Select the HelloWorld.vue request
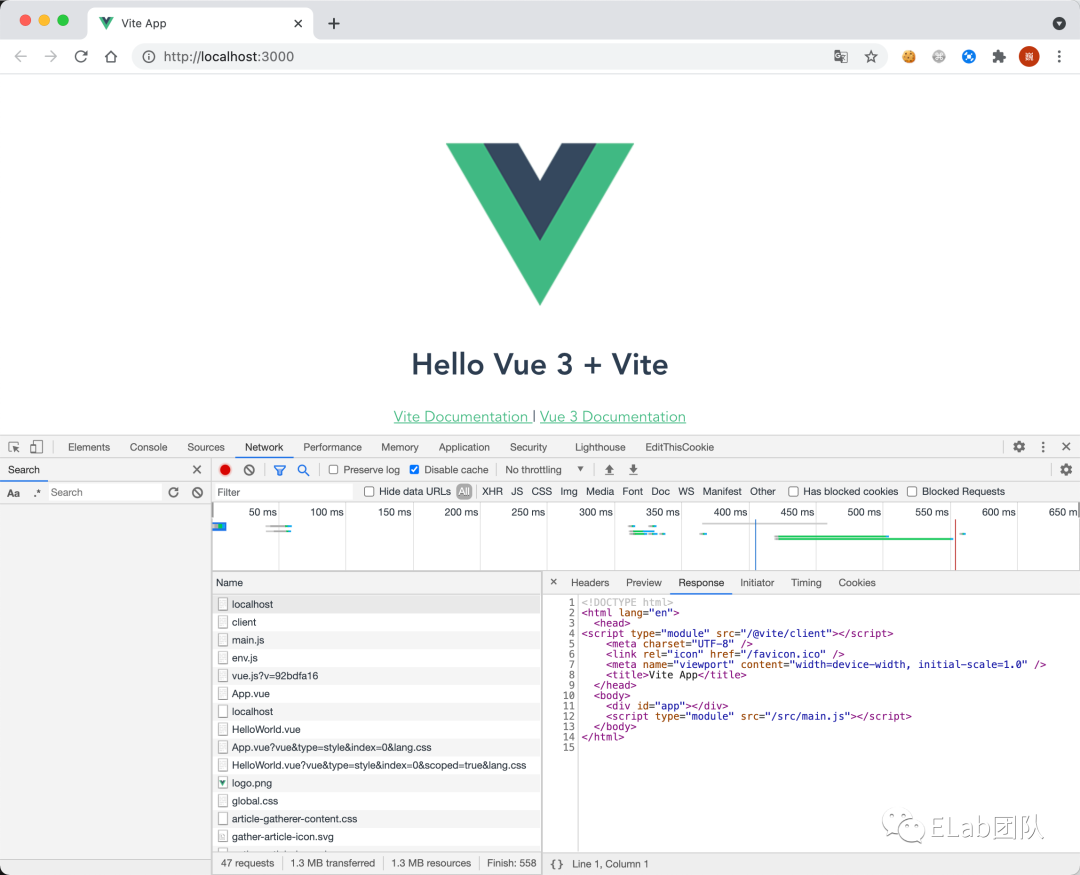Screen dimensions: 1080x875 377,730
